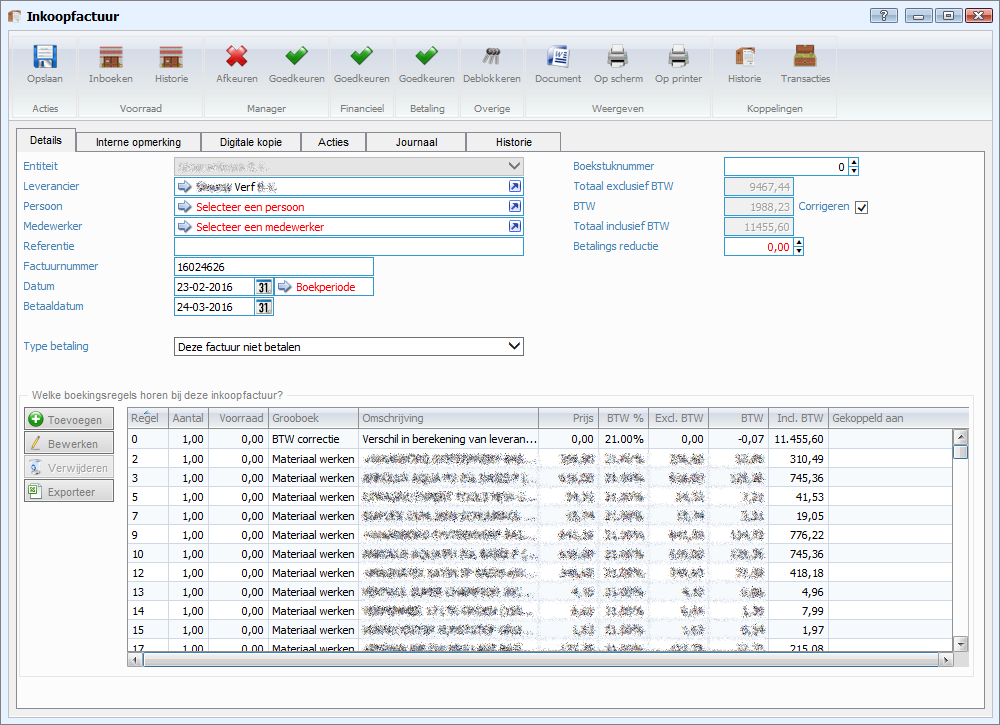Image resolution: width=1000 pixels, height=725 pixels.
Task: Open the Journaal tab
Action: tap(416, 142)
